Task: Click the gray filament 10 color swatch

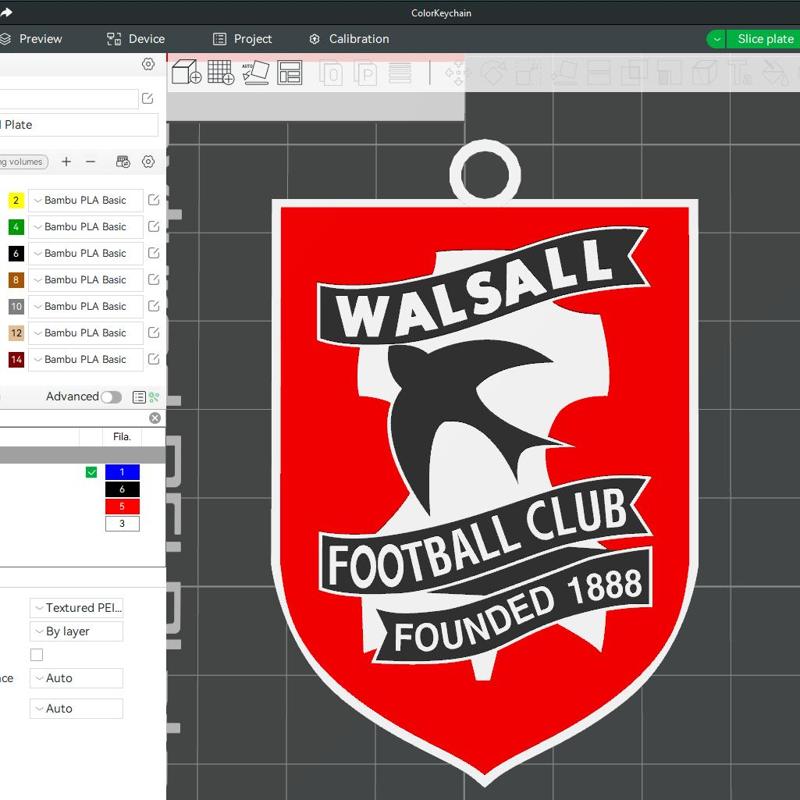Action: point(16,306)
